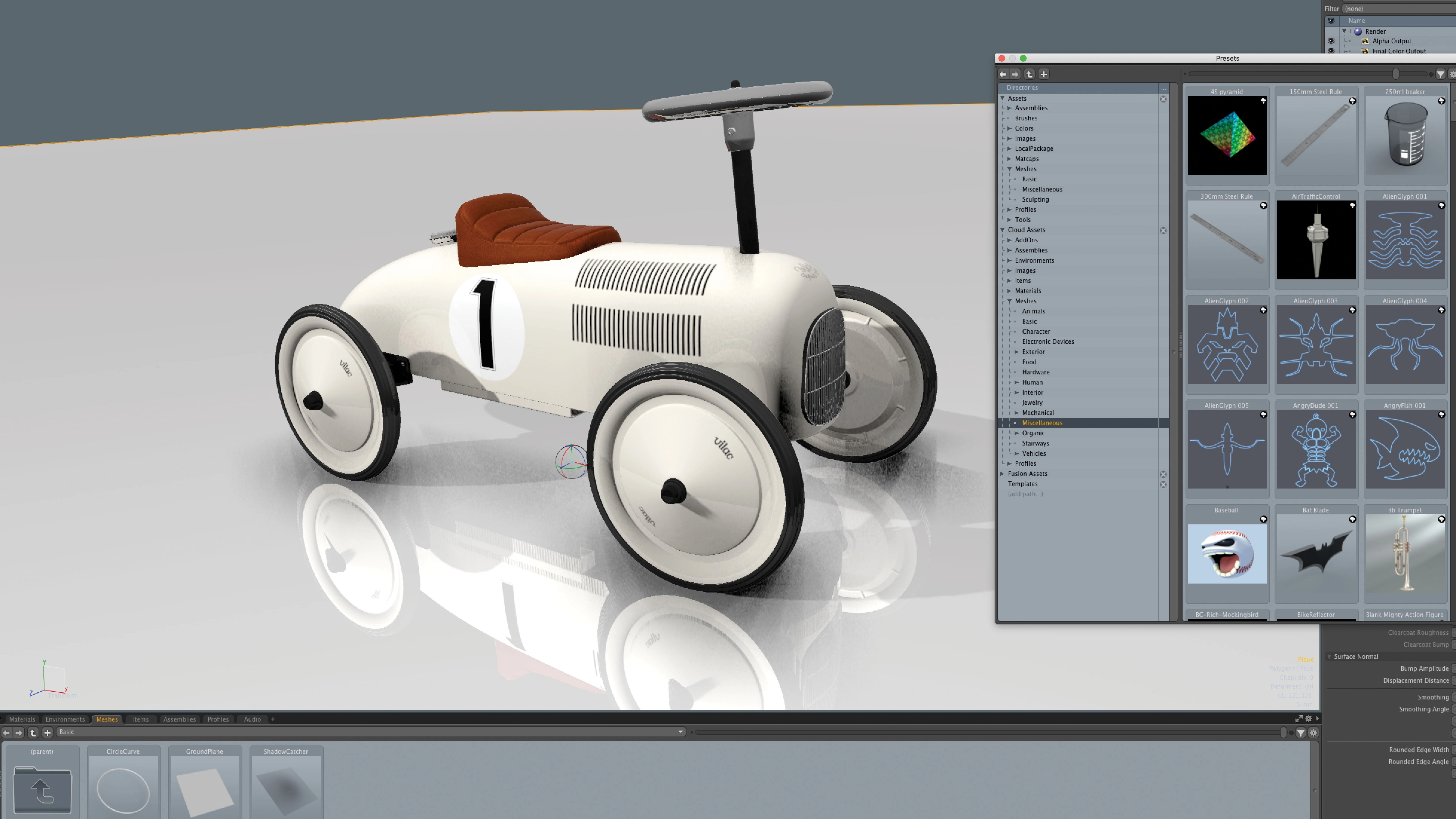This screenshot has height=819, width=1456.
Task: Toggle visibility eye in the Name header row
Action: point(1330,20)
